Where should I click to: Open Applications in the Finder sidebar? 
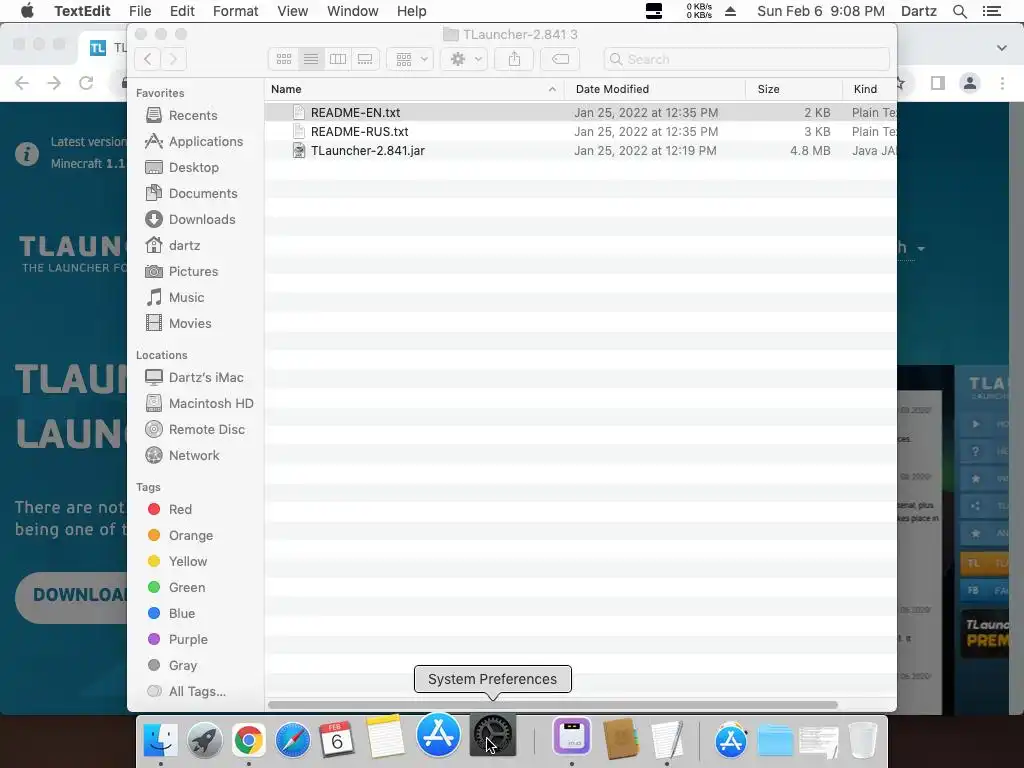click(x=194, y=142)
